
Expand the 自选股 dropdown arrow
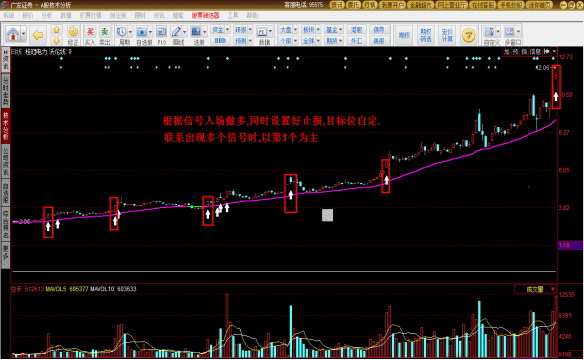click(150, 32)
